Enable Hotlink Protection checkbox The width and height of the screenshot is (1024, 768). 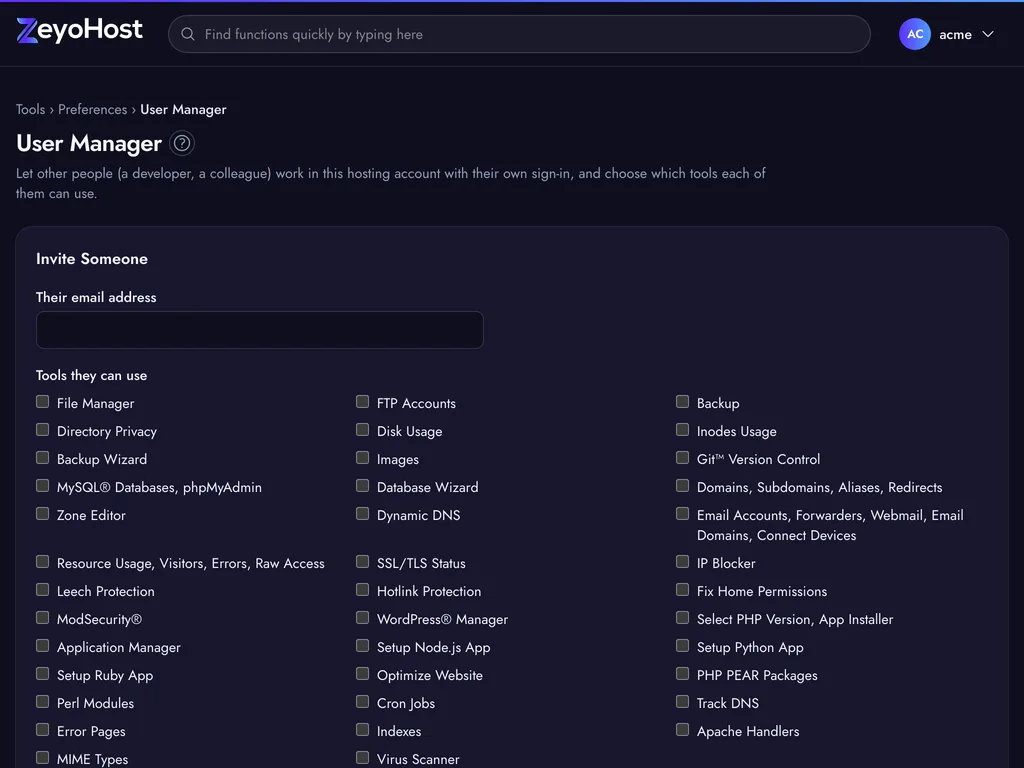pos(362,590)
